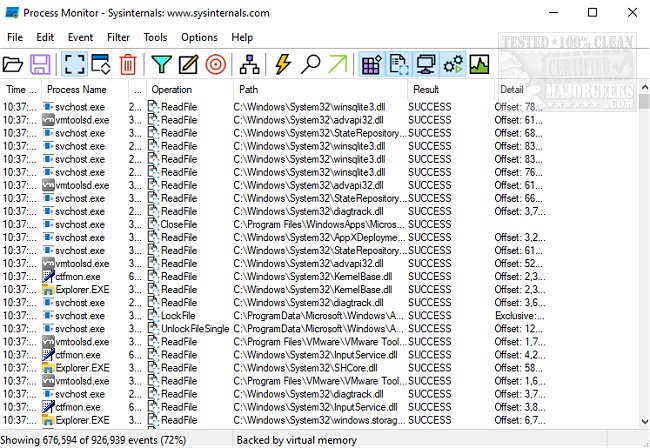The image size is (650, 448).
Task: Click the lightning bolt event icon
Action: pos(283,65)
